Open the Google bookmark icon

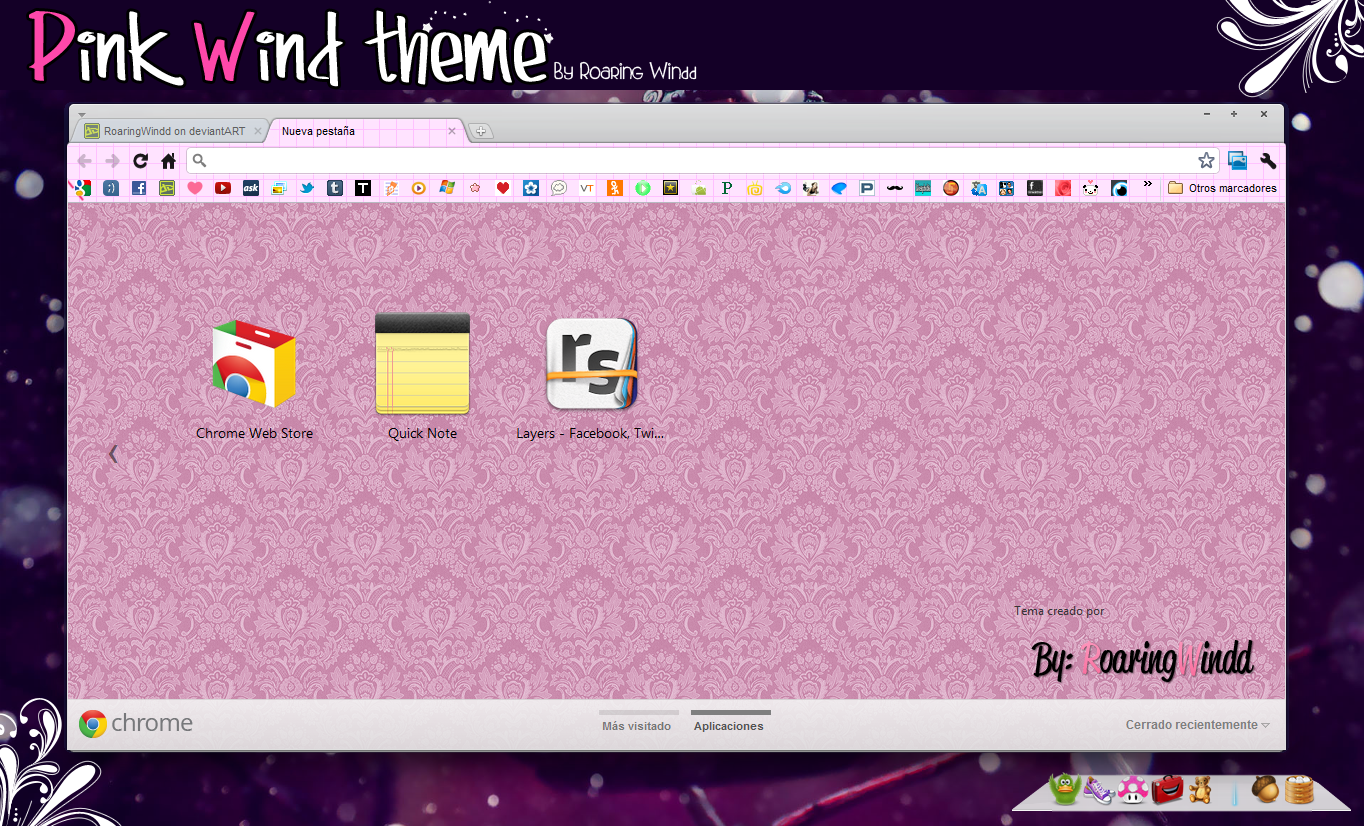click(x=82, y=187)
